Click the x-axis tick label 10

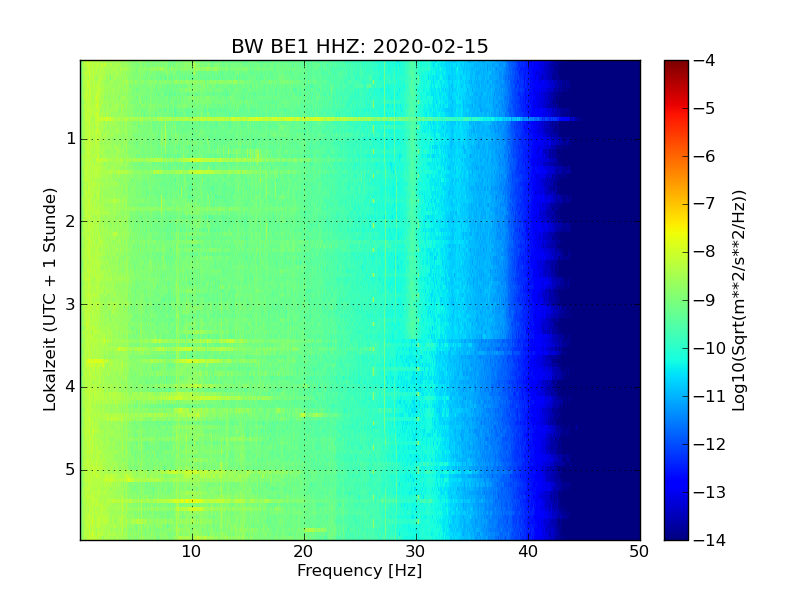(192, 552)
